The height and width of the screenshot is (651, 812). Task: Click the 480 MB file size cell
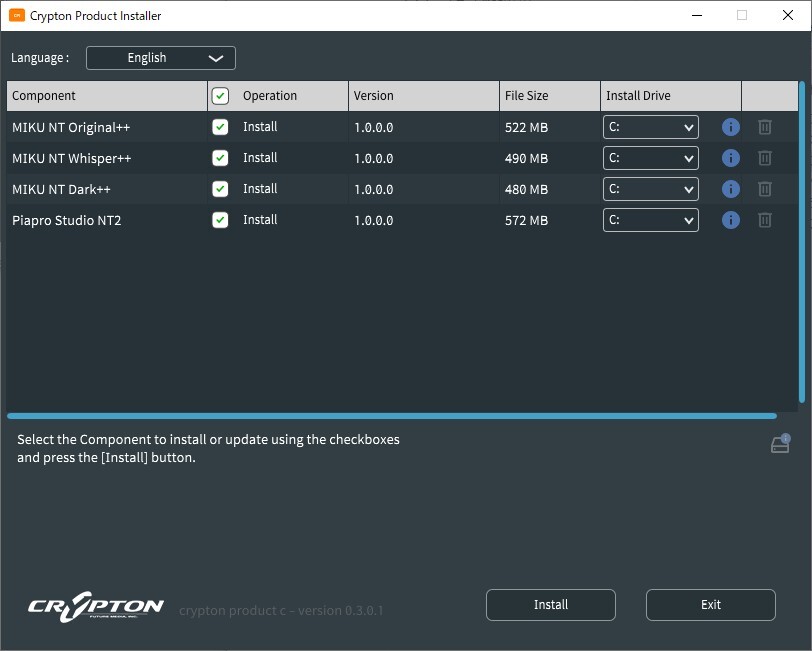(x=526, y=190)
